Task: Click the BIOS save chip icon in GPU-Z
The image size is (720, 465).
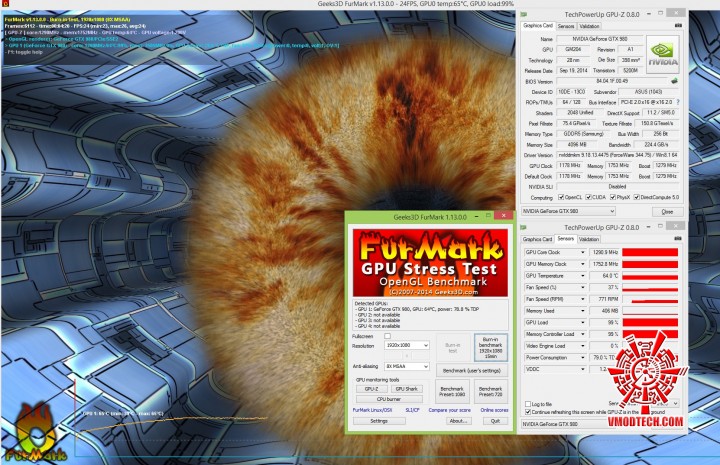Action: pos(674,81)
